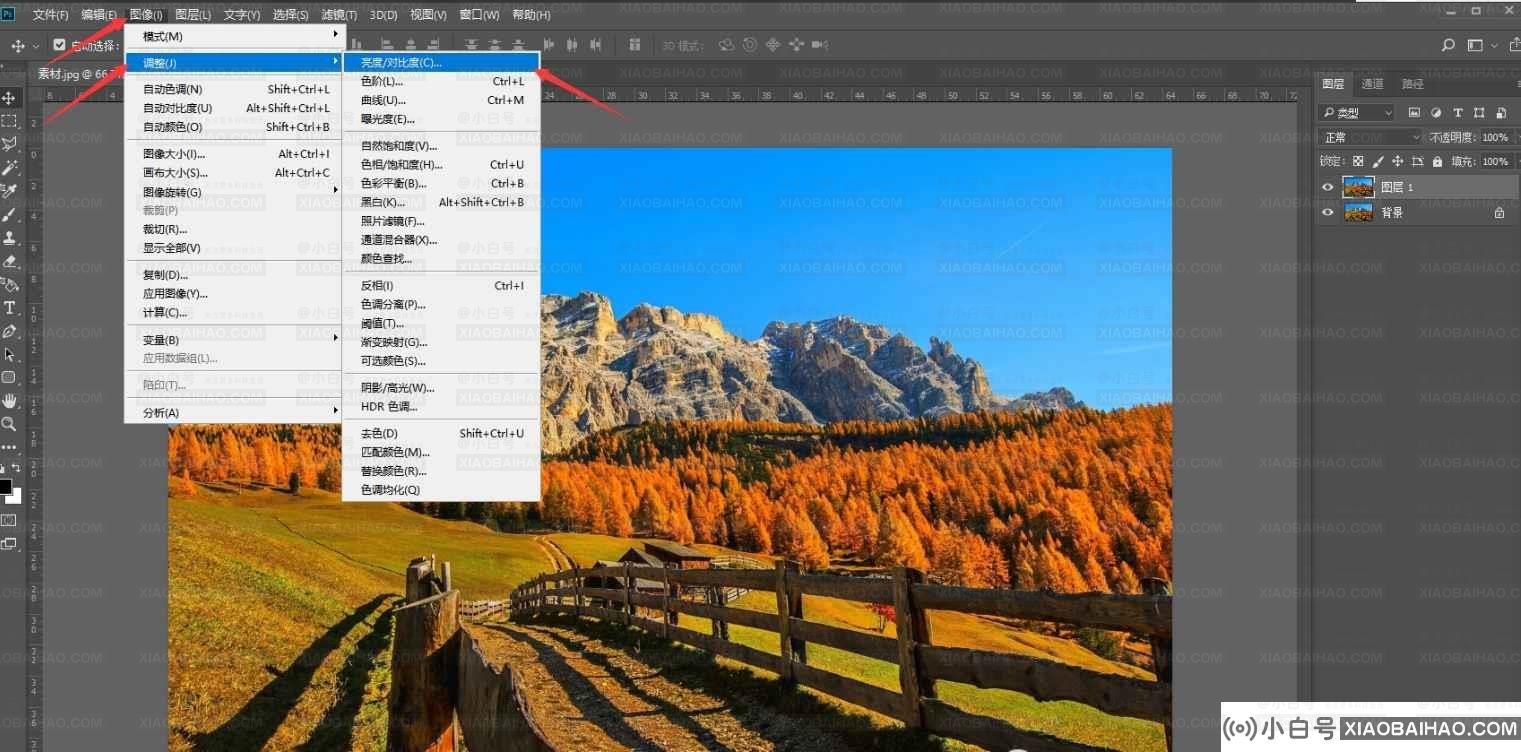Filter layers by shape icon

pos(1479,113)
